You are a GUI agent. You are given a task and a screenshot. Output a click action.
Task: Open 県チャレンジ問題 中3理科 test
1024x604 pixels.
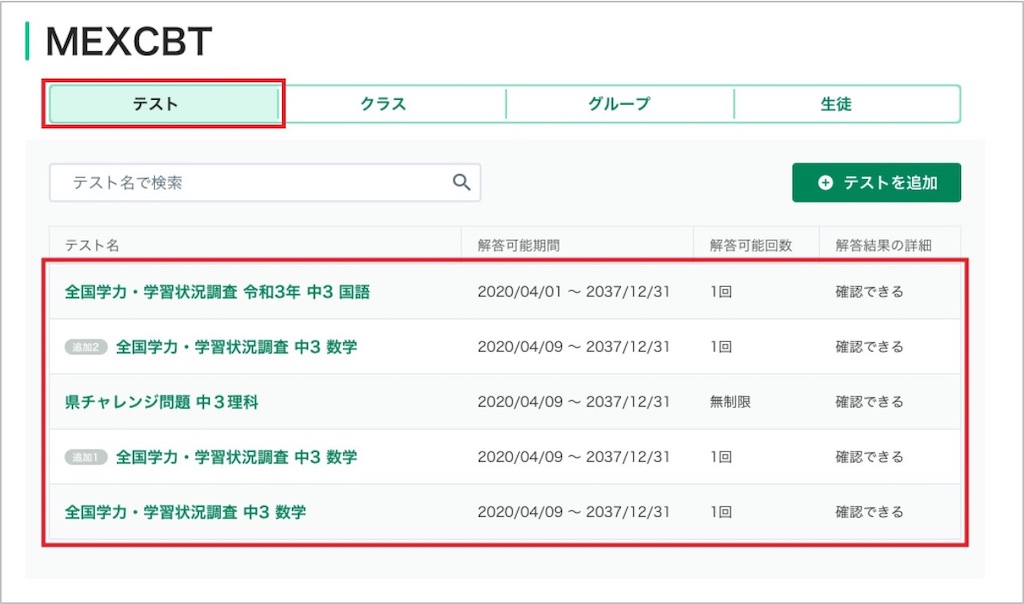pyautogui.click(x=161, y=402)
